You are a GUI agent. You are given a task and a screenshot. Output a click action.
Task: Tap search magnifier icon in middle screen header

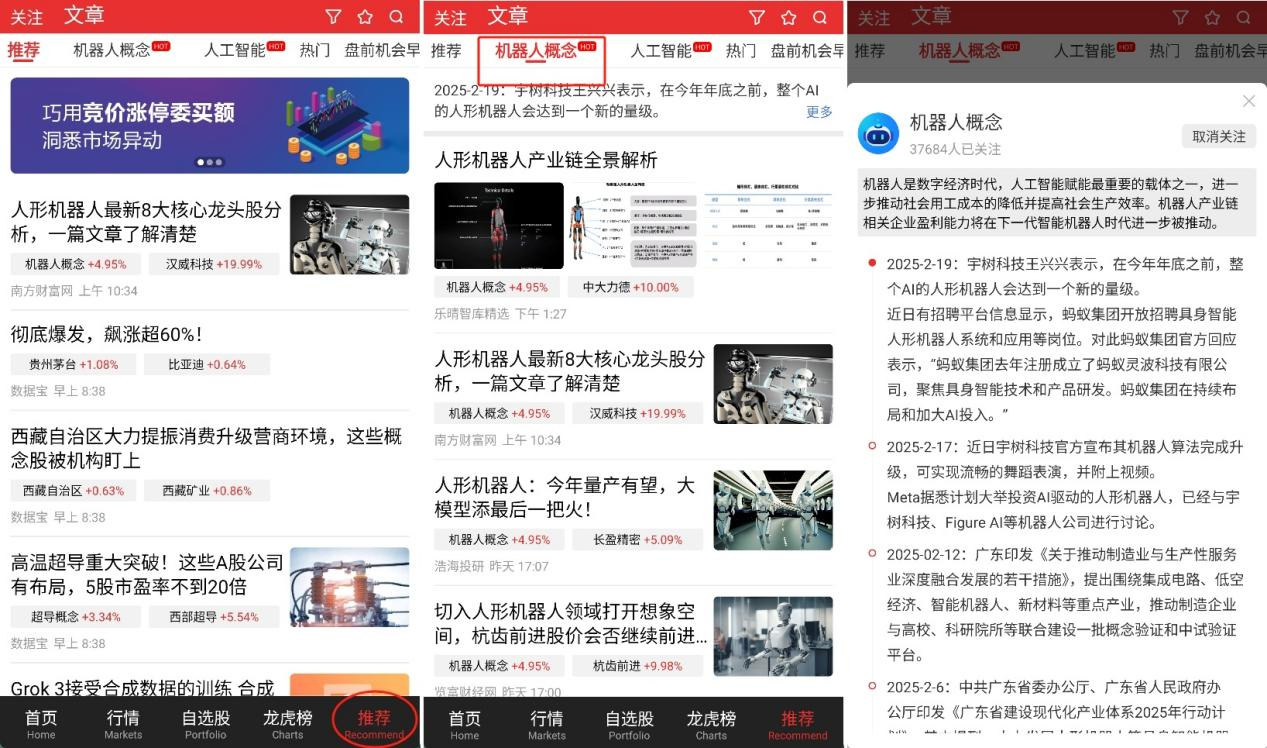click(820, 17)
